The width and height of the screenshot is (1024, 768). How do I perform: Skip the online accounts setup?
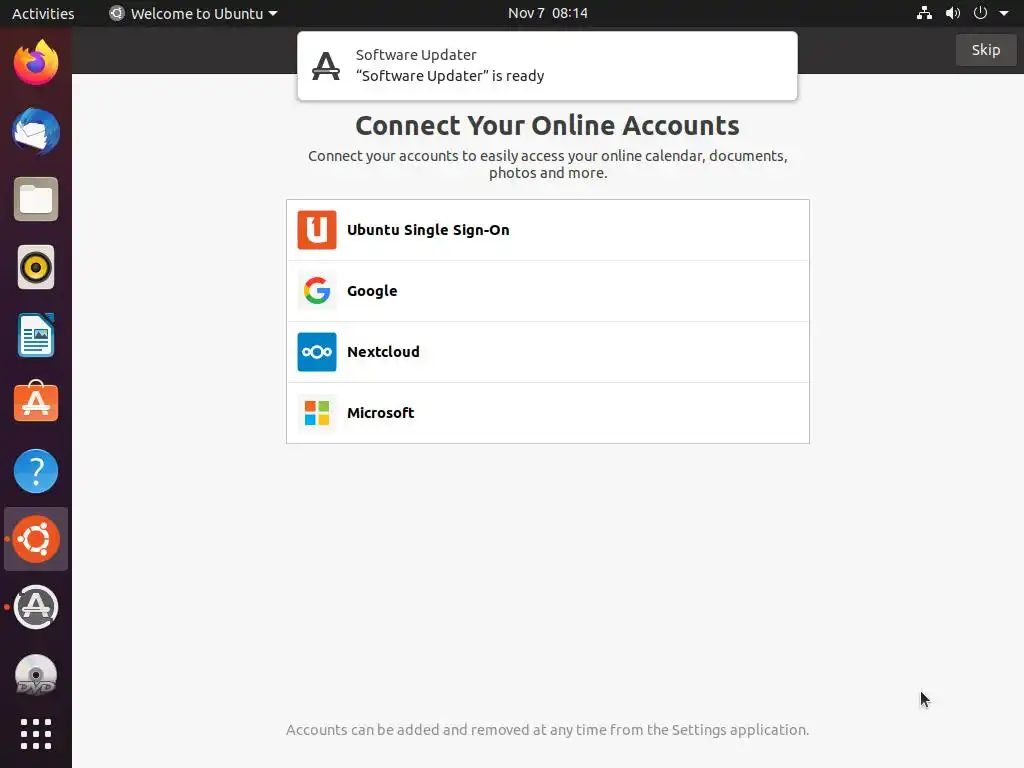pos(985,50)
